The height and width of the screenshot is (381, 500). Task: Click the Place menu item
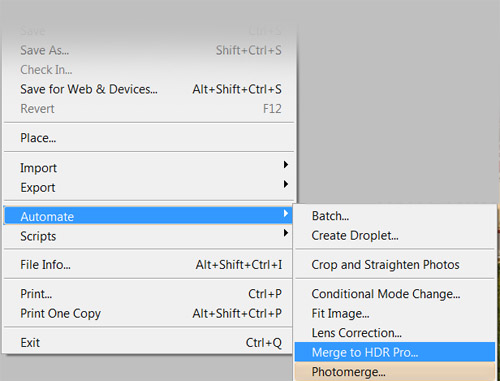point(149,138)
